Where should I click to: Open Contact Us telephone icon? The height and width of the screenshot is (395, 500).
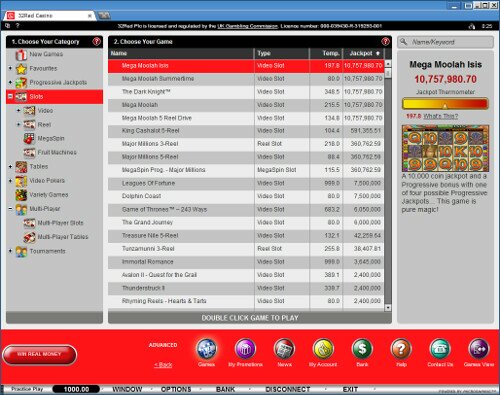440,349
